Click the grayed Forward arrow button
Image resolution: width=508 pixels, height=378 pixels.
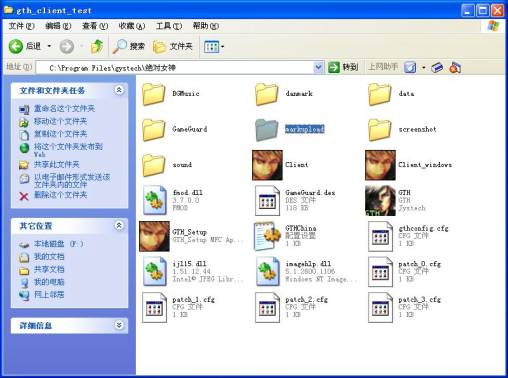(67, 46)
